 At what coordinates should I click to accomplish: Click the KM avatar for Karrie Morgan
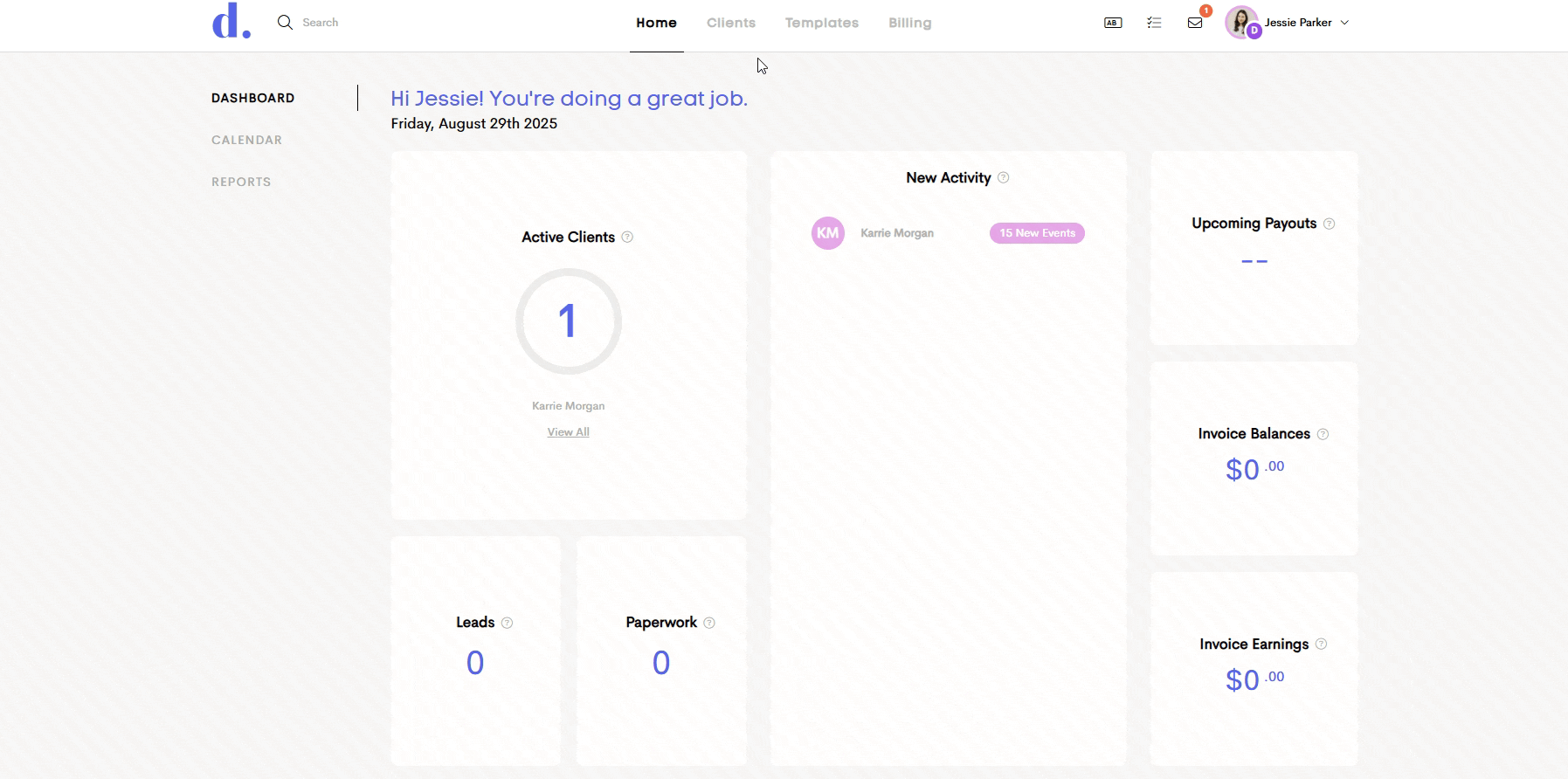(x=828, y=233)
